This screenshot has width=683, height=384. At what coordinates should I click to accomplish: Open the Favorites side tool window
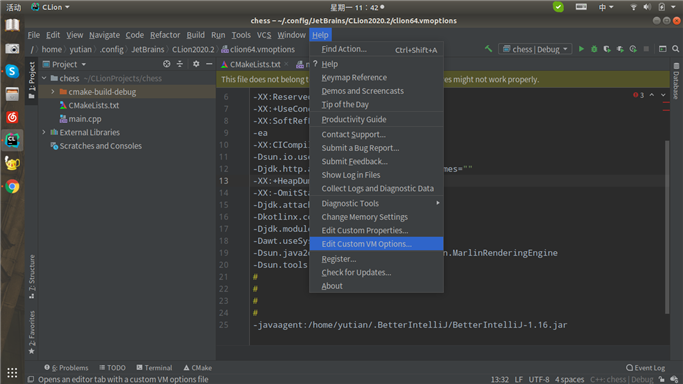pyautogui.click(x=32, y=332)
